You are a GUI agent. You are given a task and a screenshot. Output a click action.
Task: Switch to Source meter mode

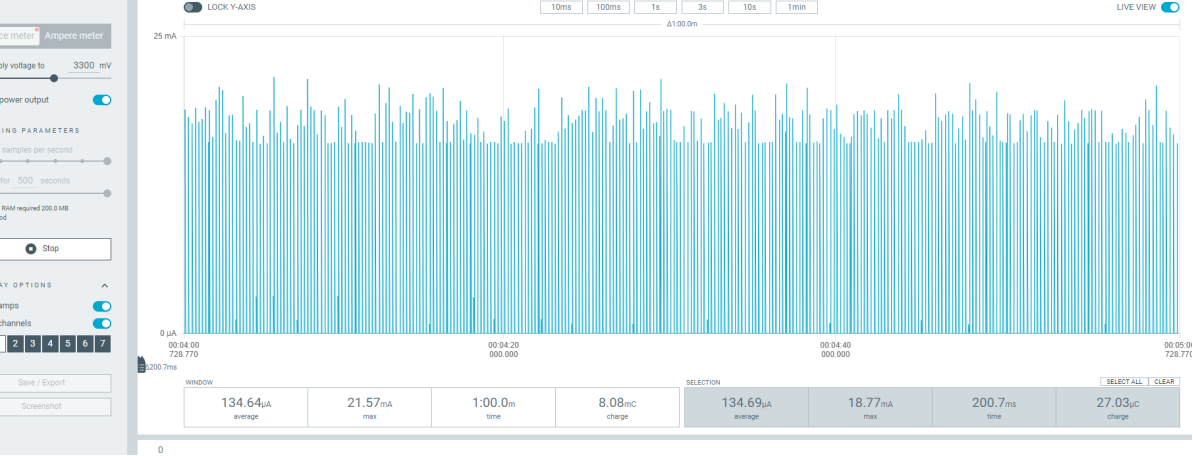coord(19,36)
